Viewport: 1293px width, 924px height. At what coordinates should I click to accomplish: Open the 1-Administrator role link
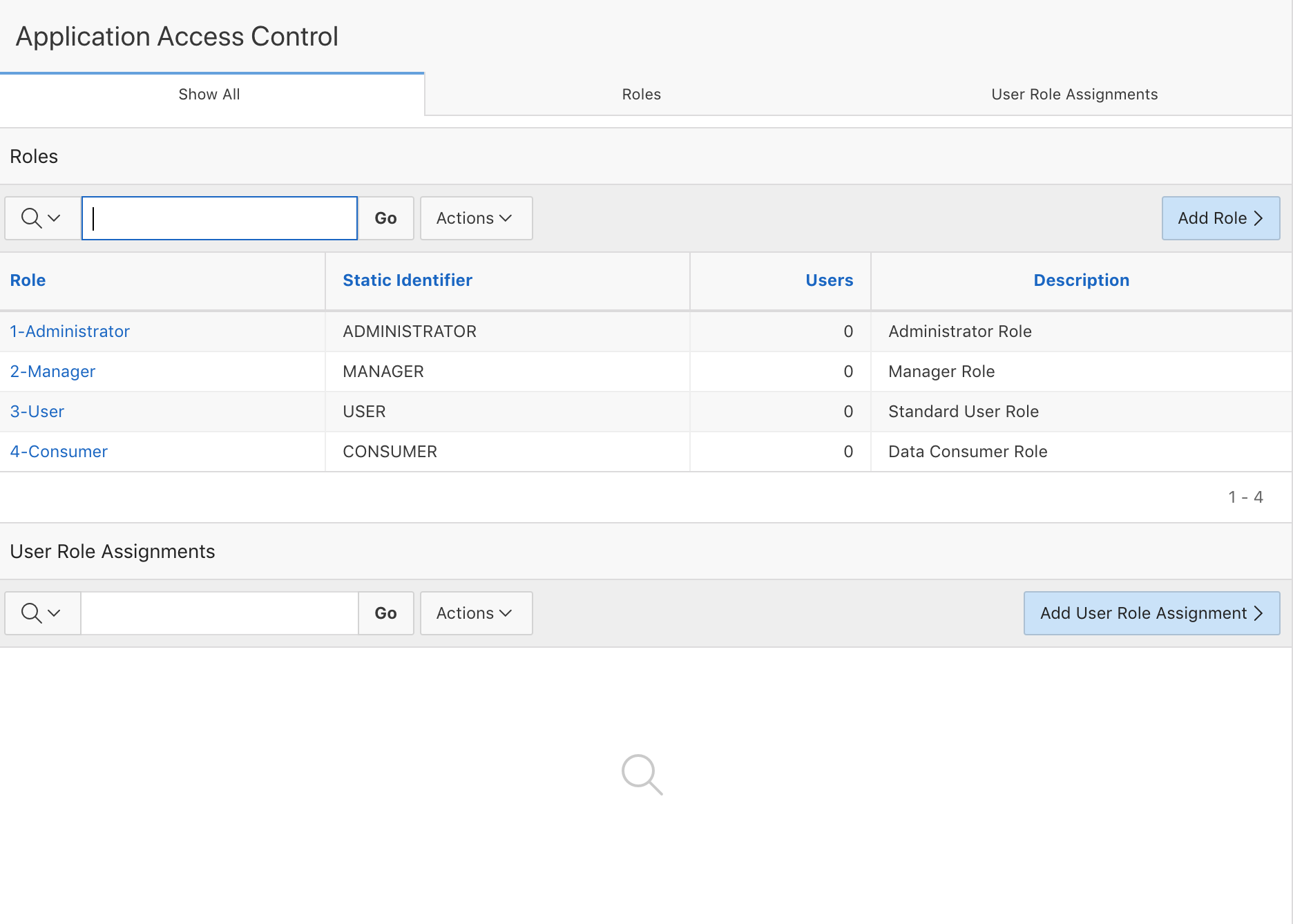70,331
